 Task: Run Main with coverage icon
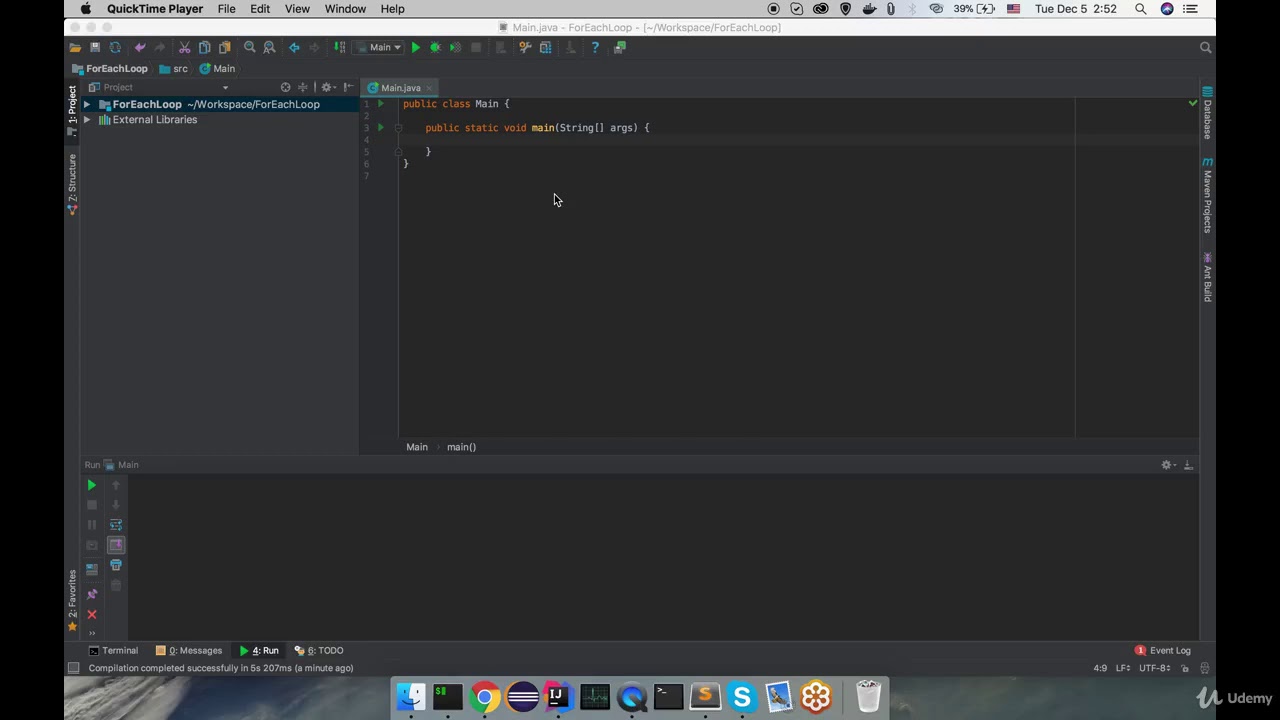click(x=455, y=47)
